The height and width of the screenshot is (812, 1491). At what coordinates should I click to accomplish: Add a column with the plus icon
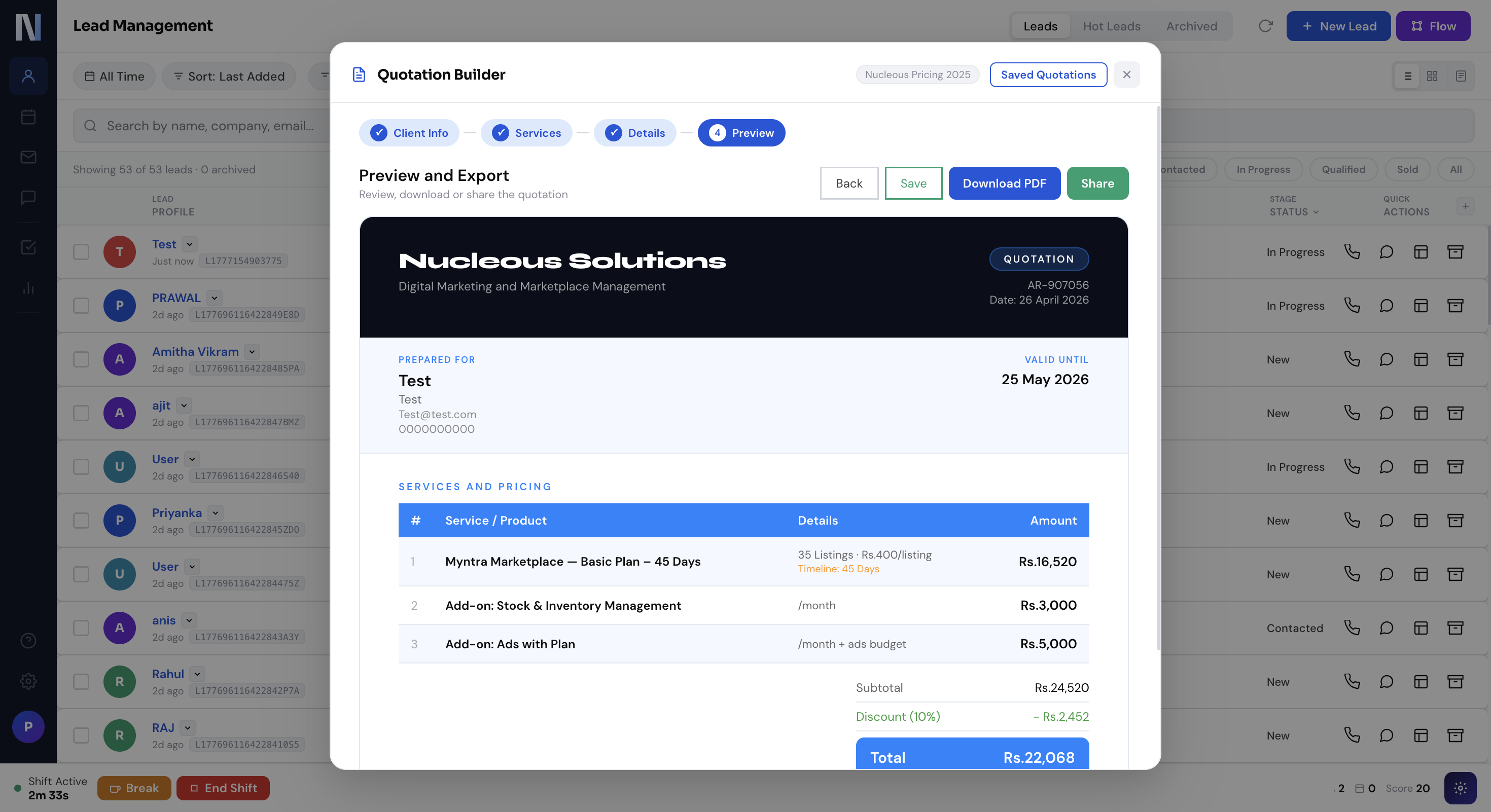click(1466, 206)
